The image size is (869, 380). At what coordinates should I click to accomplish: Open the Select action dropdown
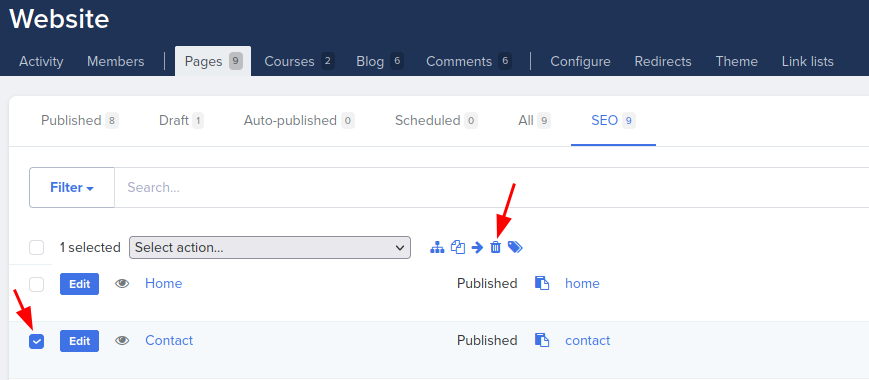[270, 248]
